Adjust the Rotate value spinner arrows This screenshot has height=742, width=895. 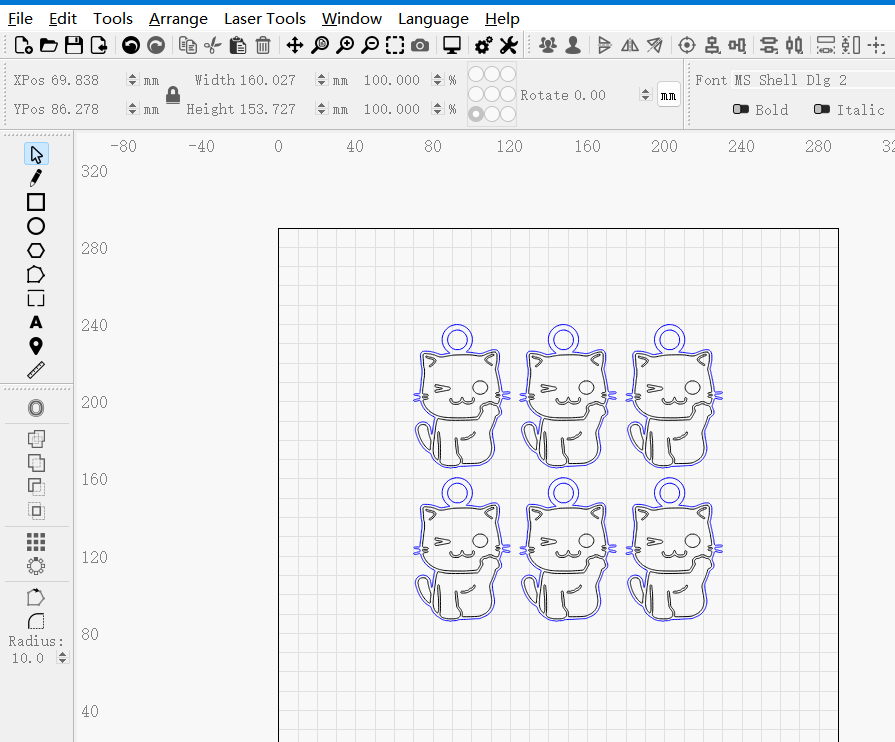(x=645, y=95)
